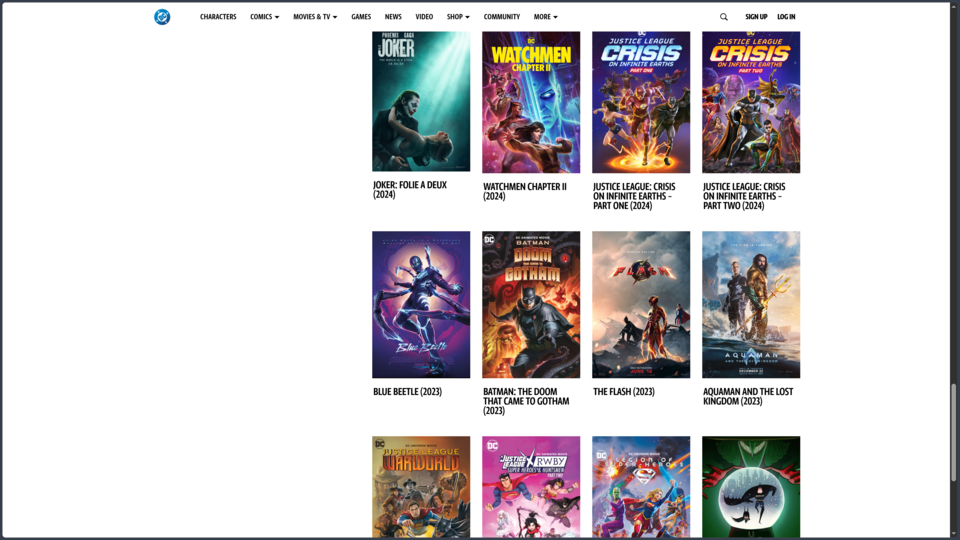Expand the Comics dropdown menu
Image resolution: width=960 pixels, height=540 pixels.
coord(264,17)
